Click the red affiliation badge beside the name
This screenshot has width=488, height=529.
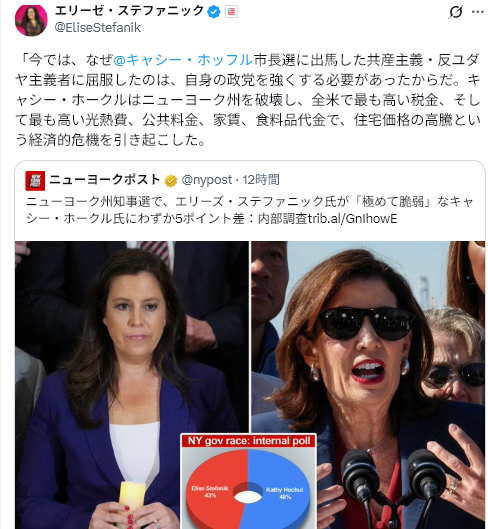(231, 12)
